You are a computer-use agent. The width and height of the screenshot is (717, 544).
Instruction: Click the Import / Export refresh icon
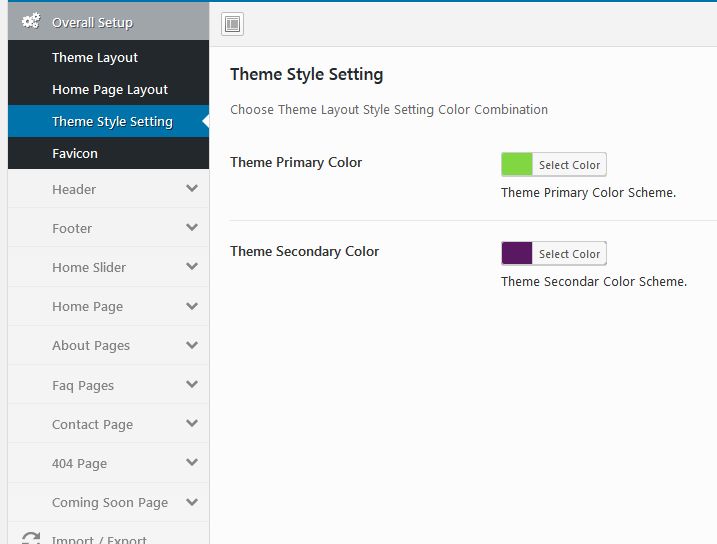[x=31, y=539]
